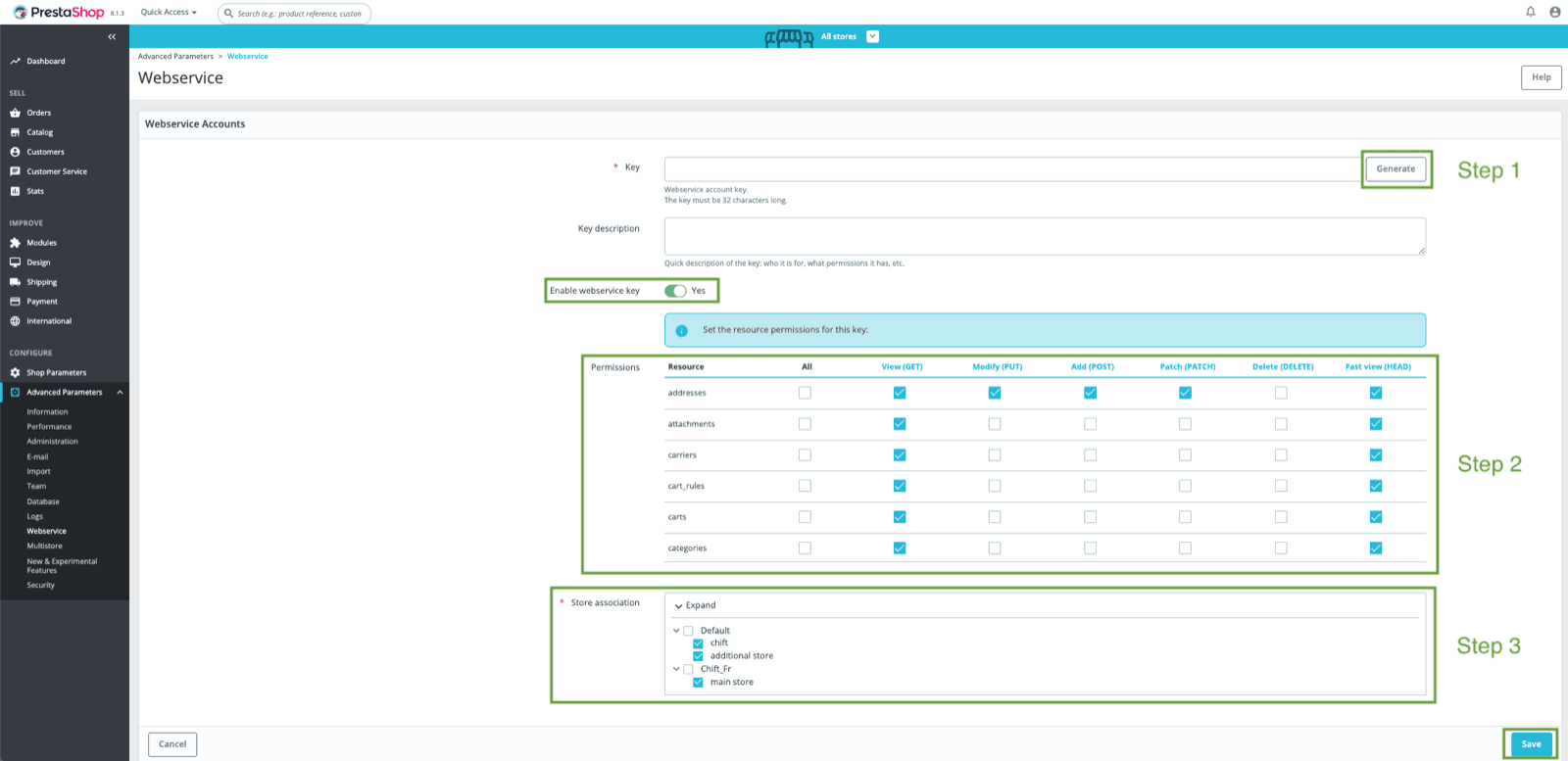The height and width of the screenshot is (761, 1568).
Task: Collapse the Chift_Fr store group arrow
Action: point(676,669)
